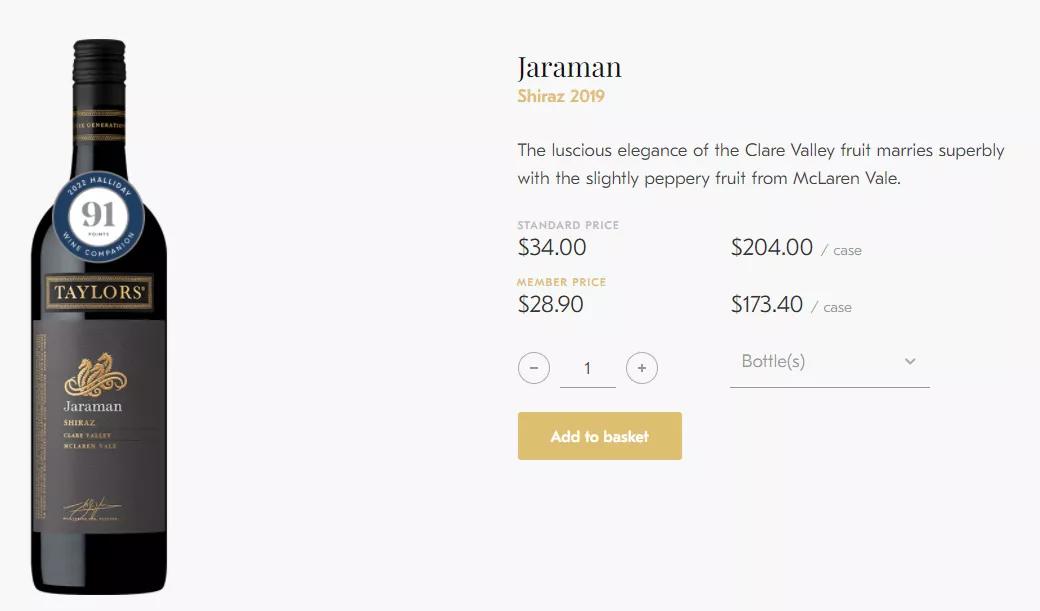The height and width of the screenshot is (611, 1040).
Task: Click the Shiraz 2019 vintage subtitle
Action: click(561, 97)
